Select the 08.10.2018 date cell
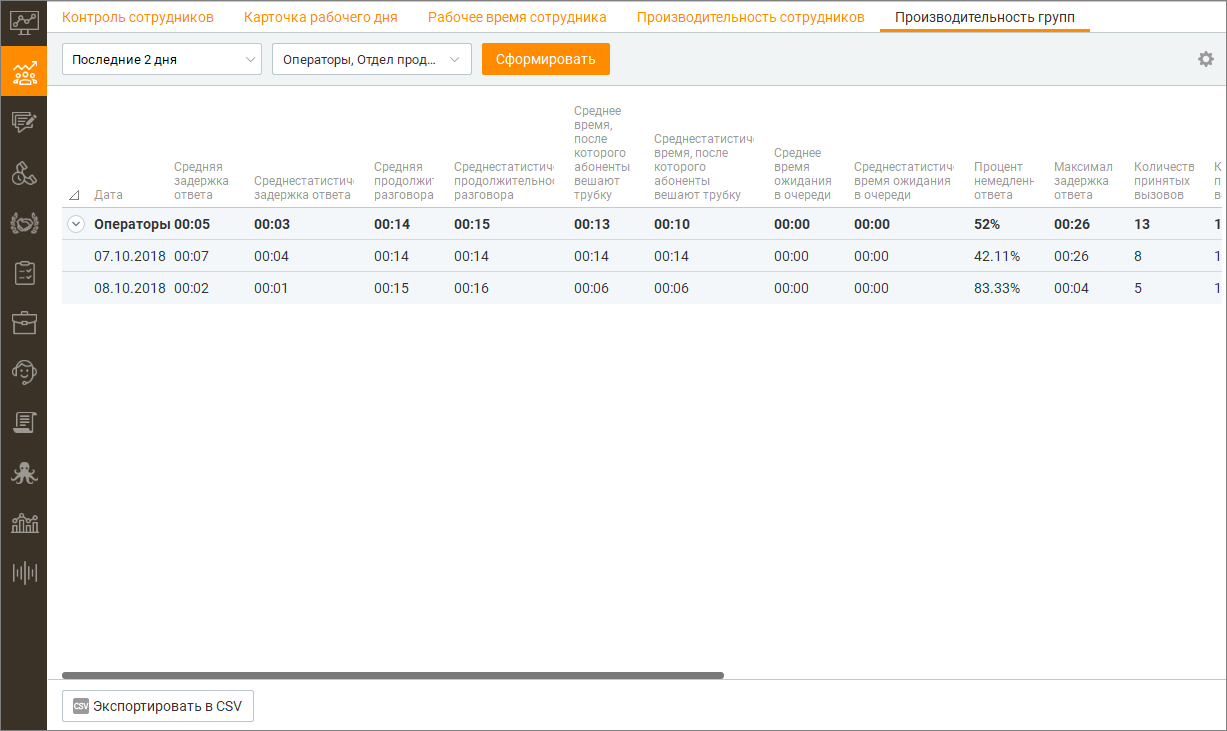The width and height of the screenshot is (1227, 731). point(130,288)
